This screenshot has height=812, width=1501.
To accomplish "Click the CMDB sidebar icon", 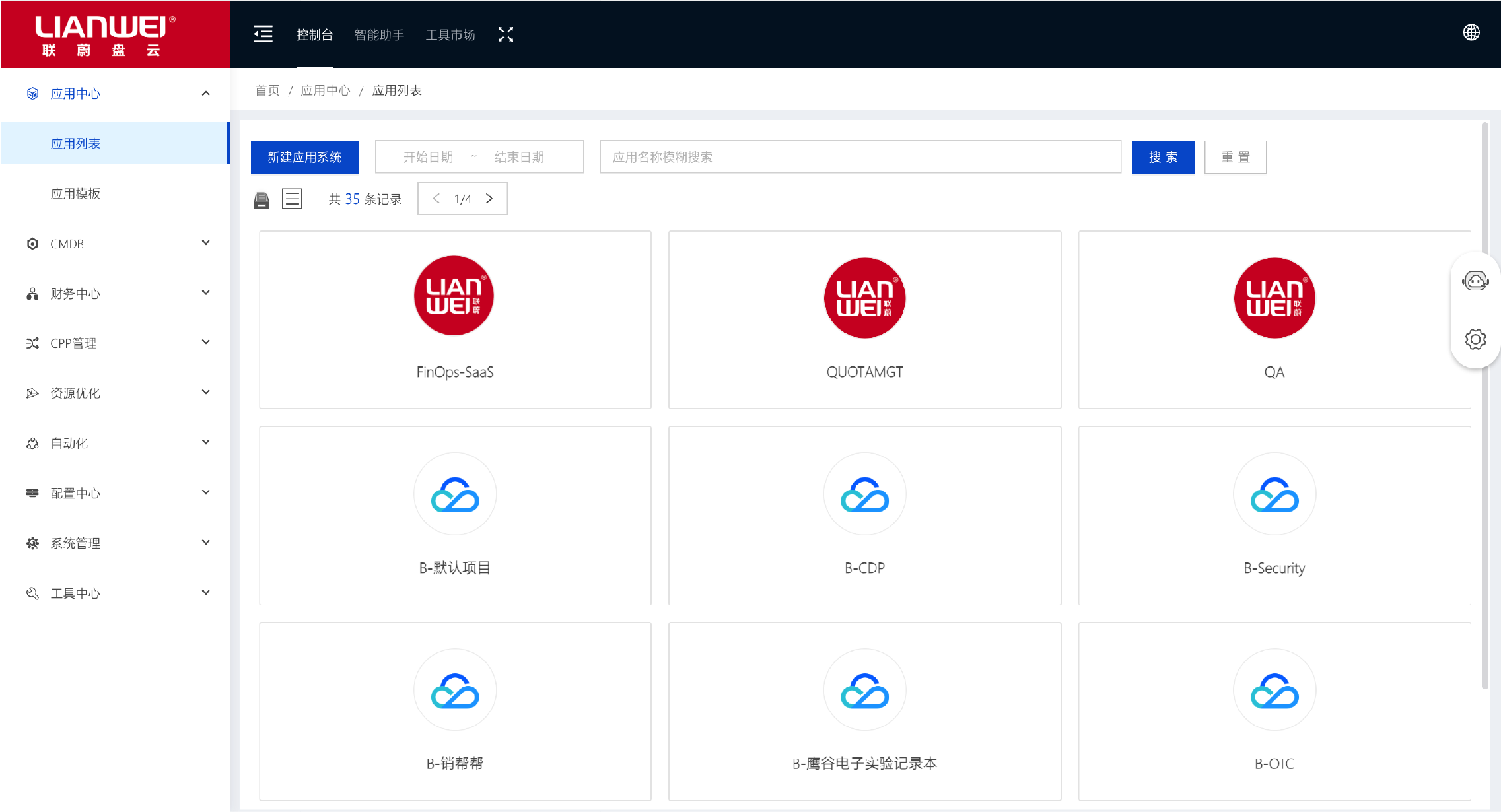I will click(32, 244).
